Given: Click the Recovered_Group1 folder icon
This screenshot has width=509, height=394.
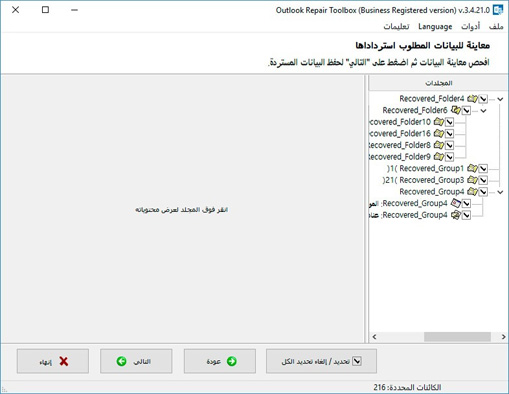Looking at the screenshot, I should [472, 168].
